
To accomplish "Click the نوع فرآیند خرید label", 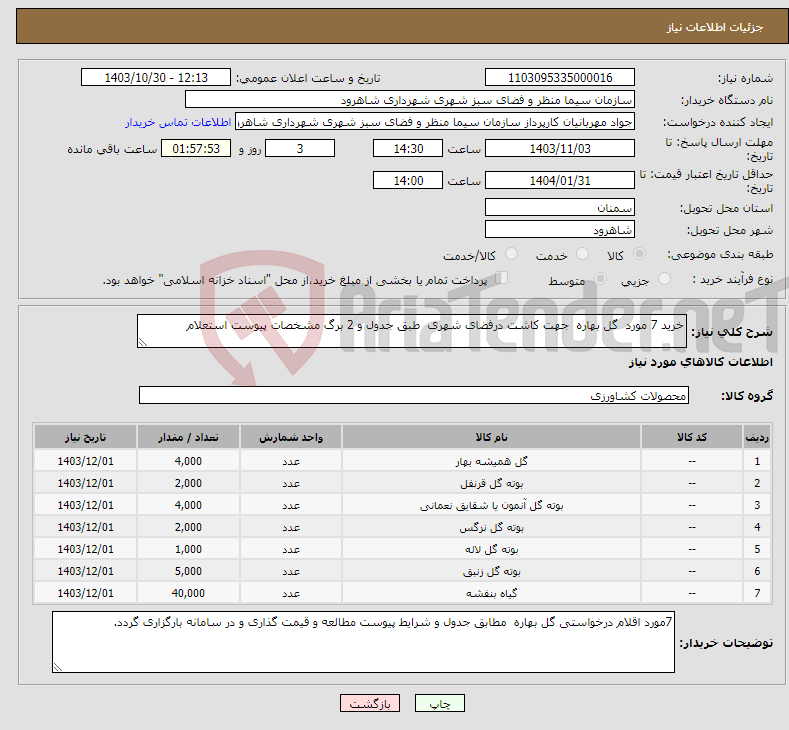I will tap(733, 279).
